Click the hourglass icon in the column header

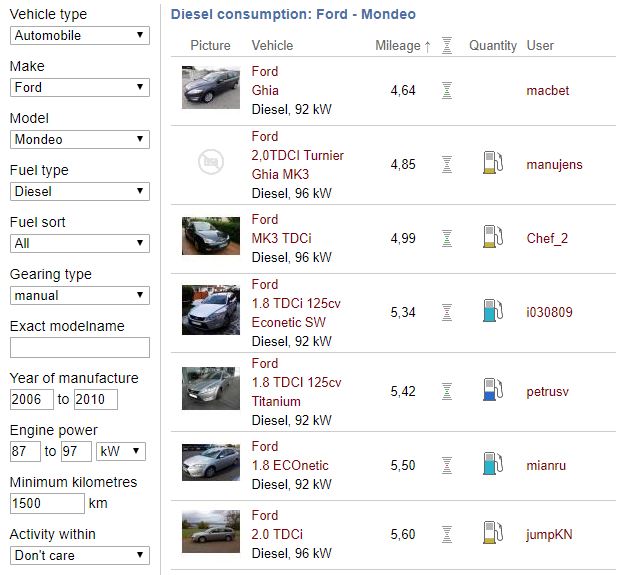pos(447,45)
